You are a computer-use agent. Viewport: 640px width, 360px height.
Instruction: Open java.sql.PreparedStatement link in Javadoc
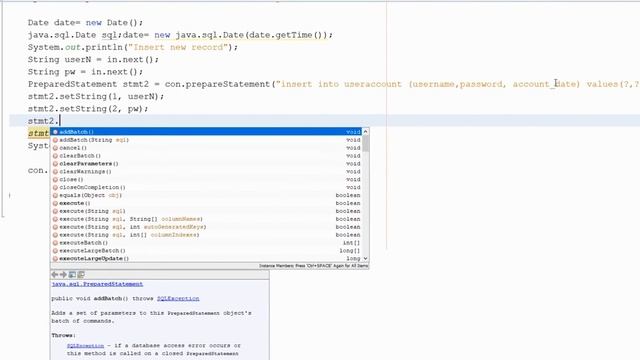tap(97, 284)
